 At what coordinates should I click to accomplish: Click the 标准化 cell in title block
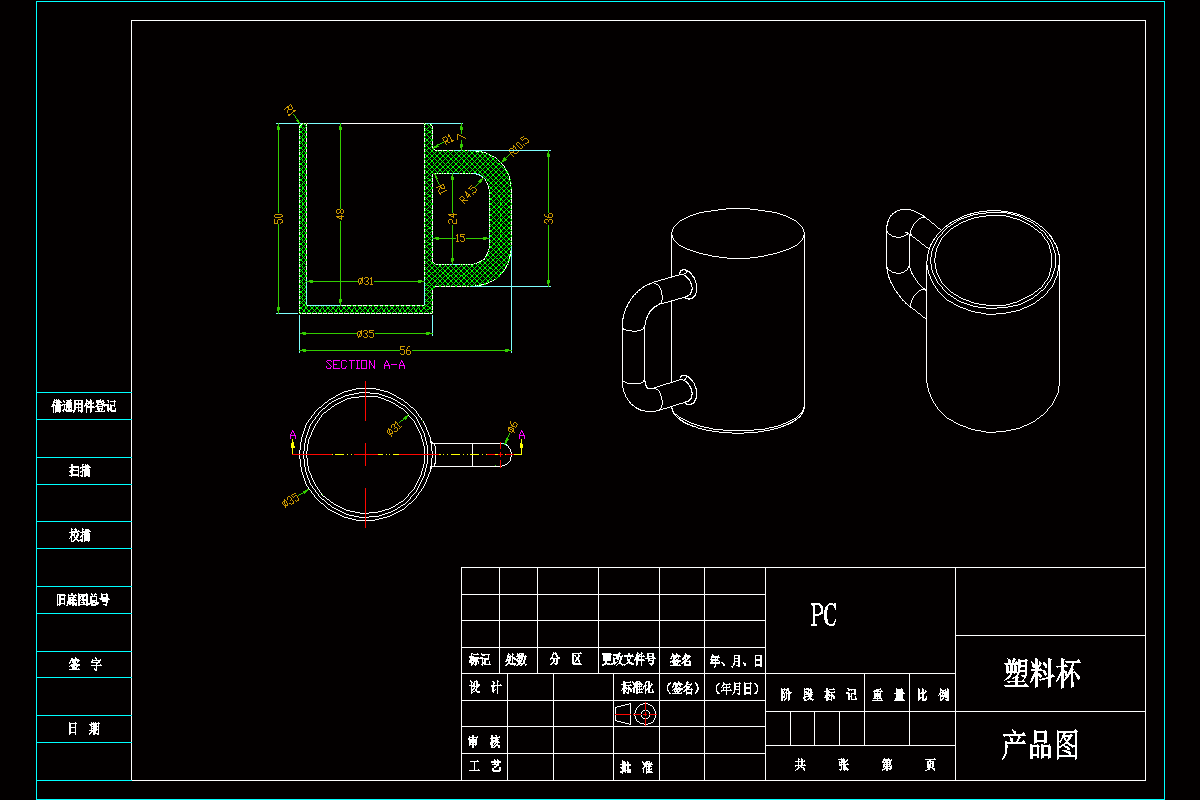click(x=636, y=687)
